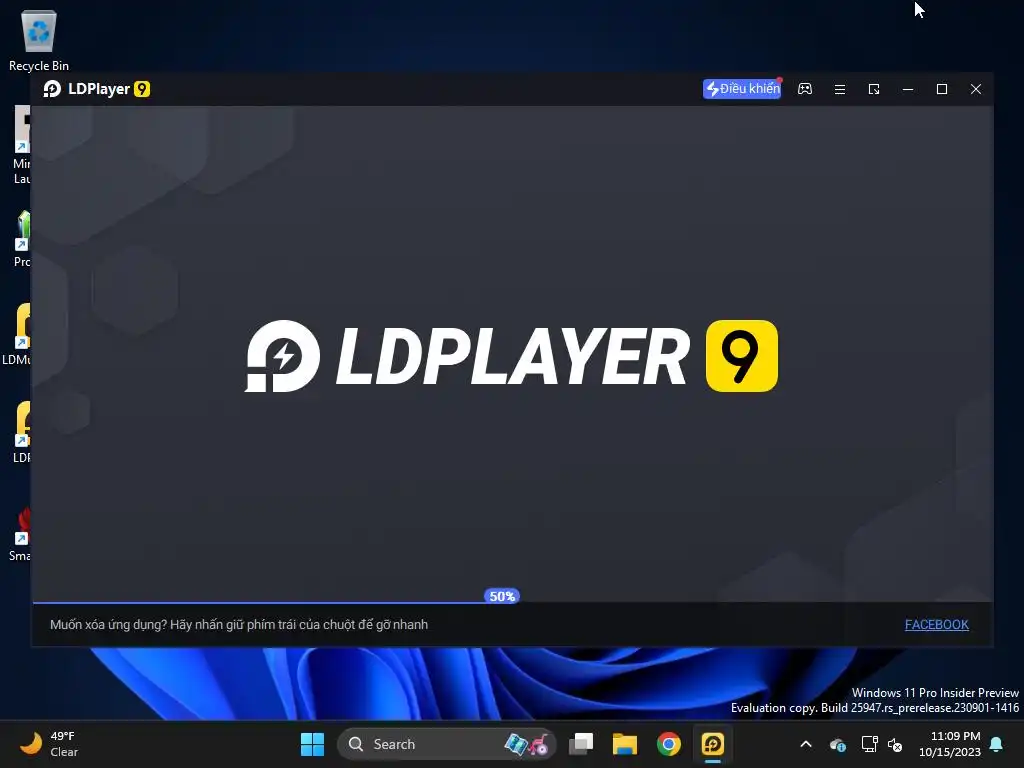Screen dimensions: 1024x768
Task: Open the notifications bell icon
Action: click(997, 744)
